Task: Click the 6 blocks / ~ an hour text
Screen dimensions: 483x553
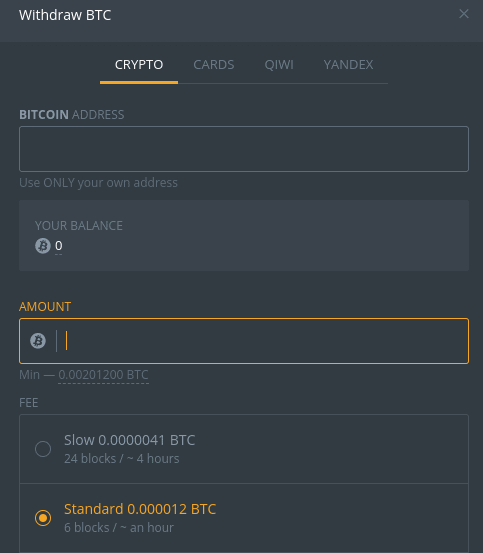Action: [119, 528]
